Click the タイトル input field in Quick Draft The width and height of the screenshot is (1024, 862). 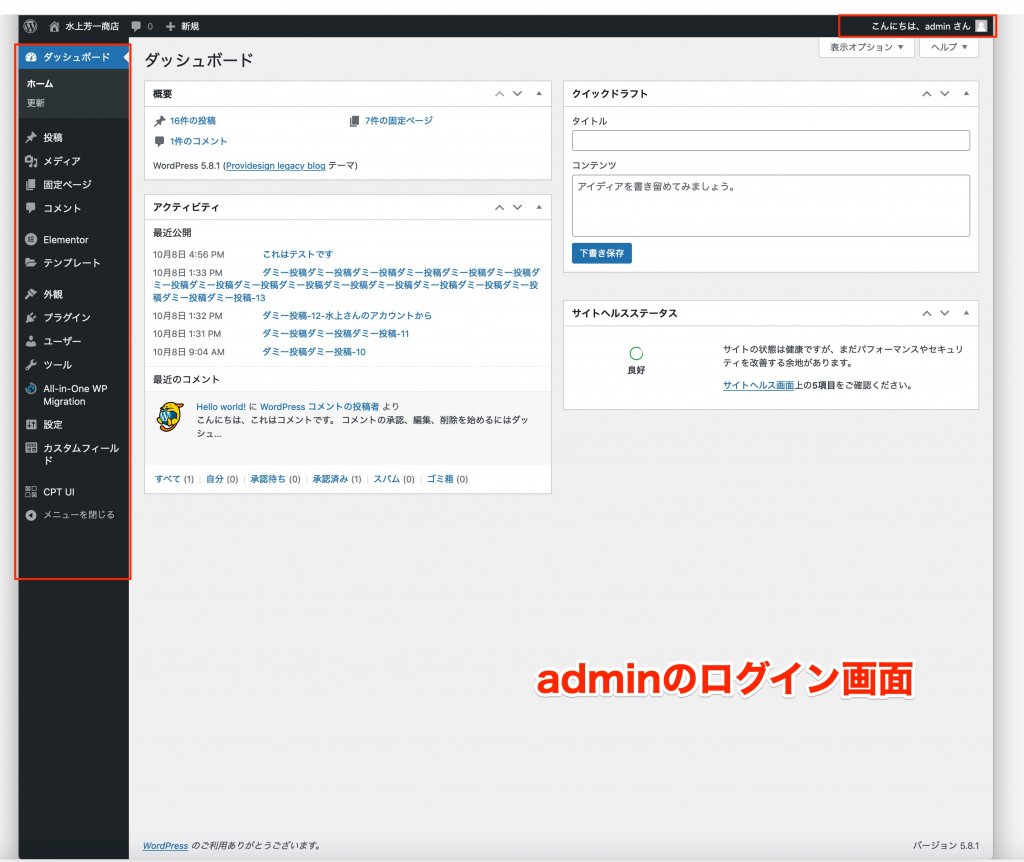(x=770, y=141)
